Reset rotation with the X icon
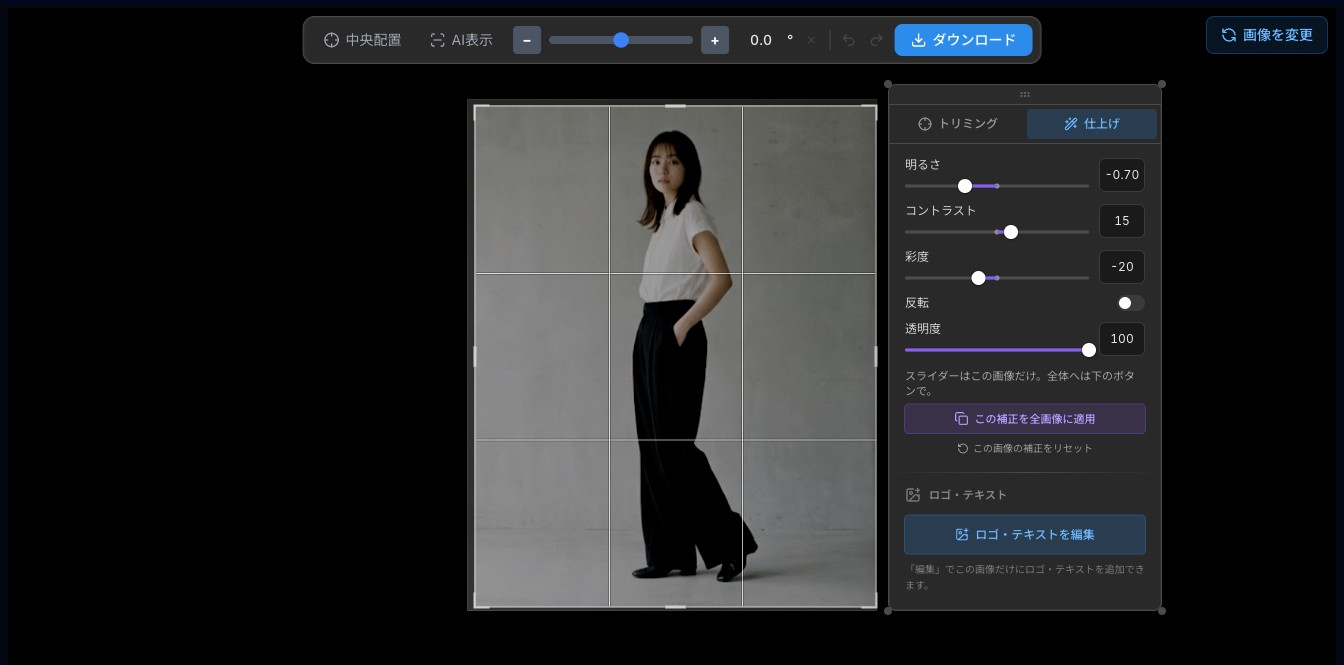 tap(811, 40)
